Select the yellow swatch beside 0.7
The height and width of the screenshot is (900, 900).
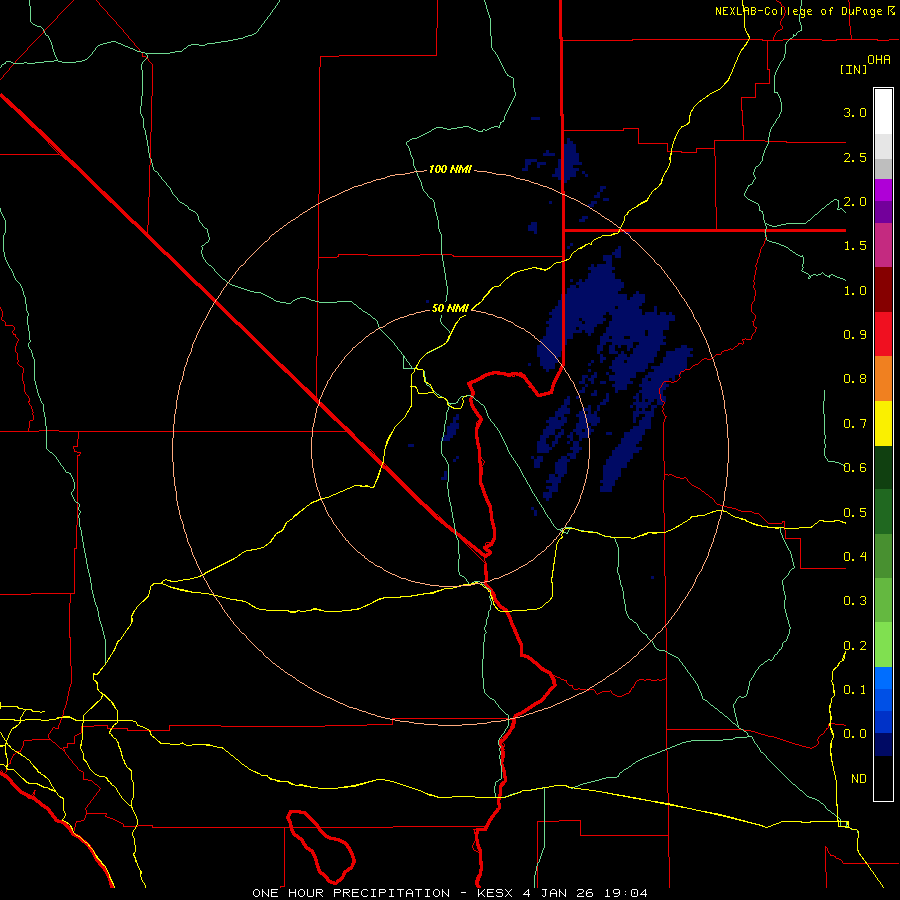pyautogui.click(x=883, y=423)
